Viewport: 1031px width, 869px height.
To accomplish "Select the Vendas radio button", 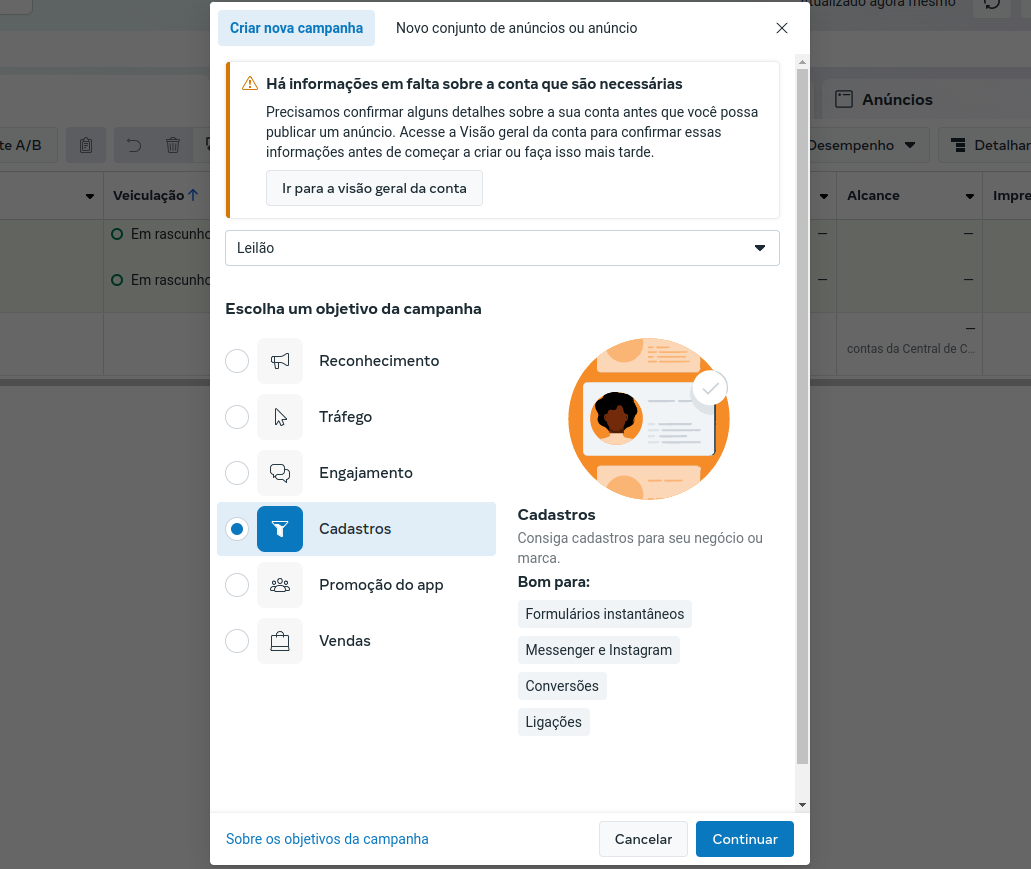I will (237, 641).
